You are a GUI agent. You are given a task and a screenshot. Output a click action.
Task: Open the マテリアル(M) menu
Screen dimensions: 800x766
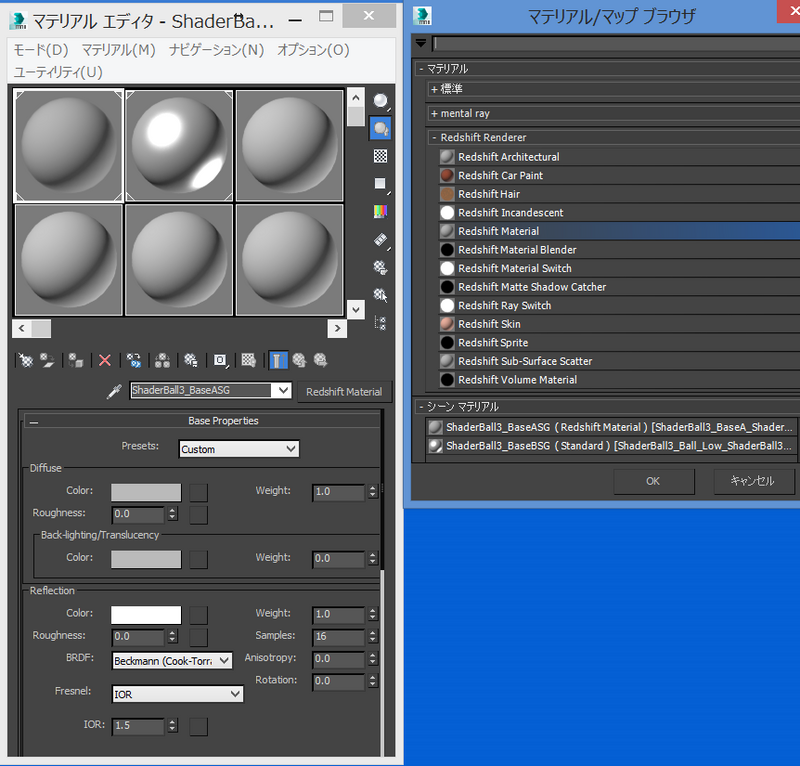pyautogui.click(x=118, y=50)
